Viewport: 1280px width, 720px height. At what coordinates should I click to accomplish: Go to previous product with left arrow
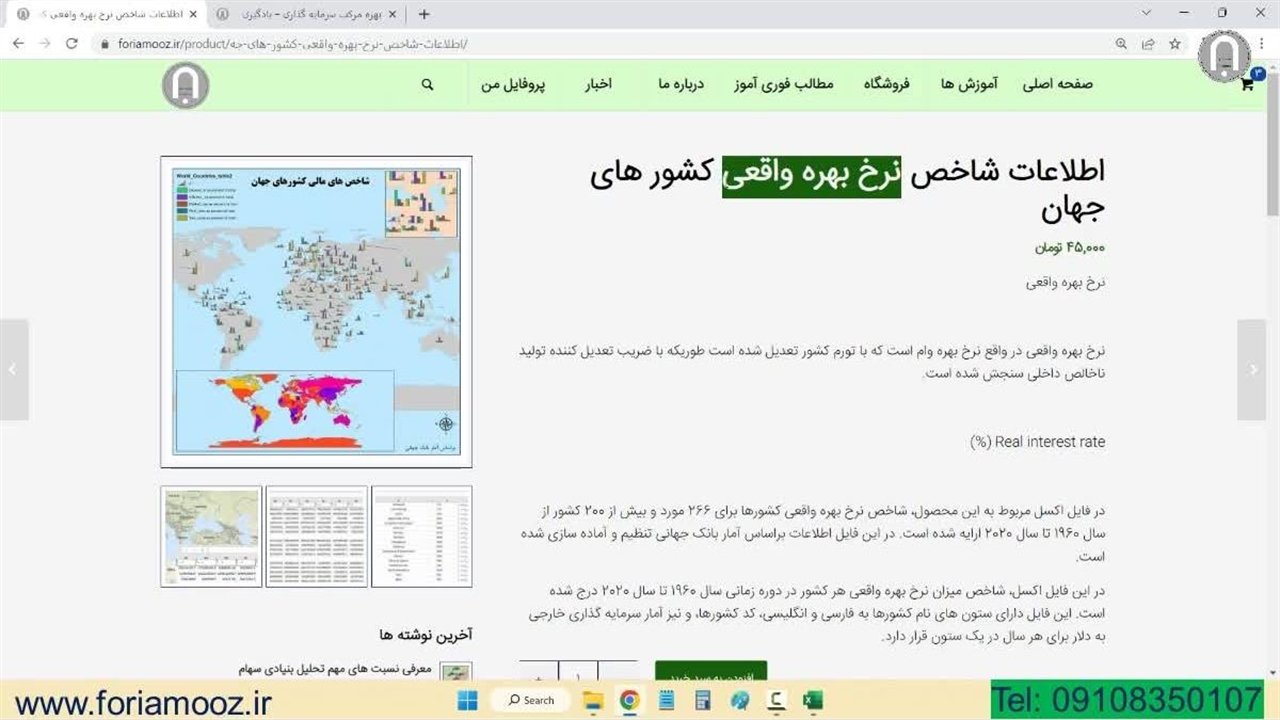[13, 370]
